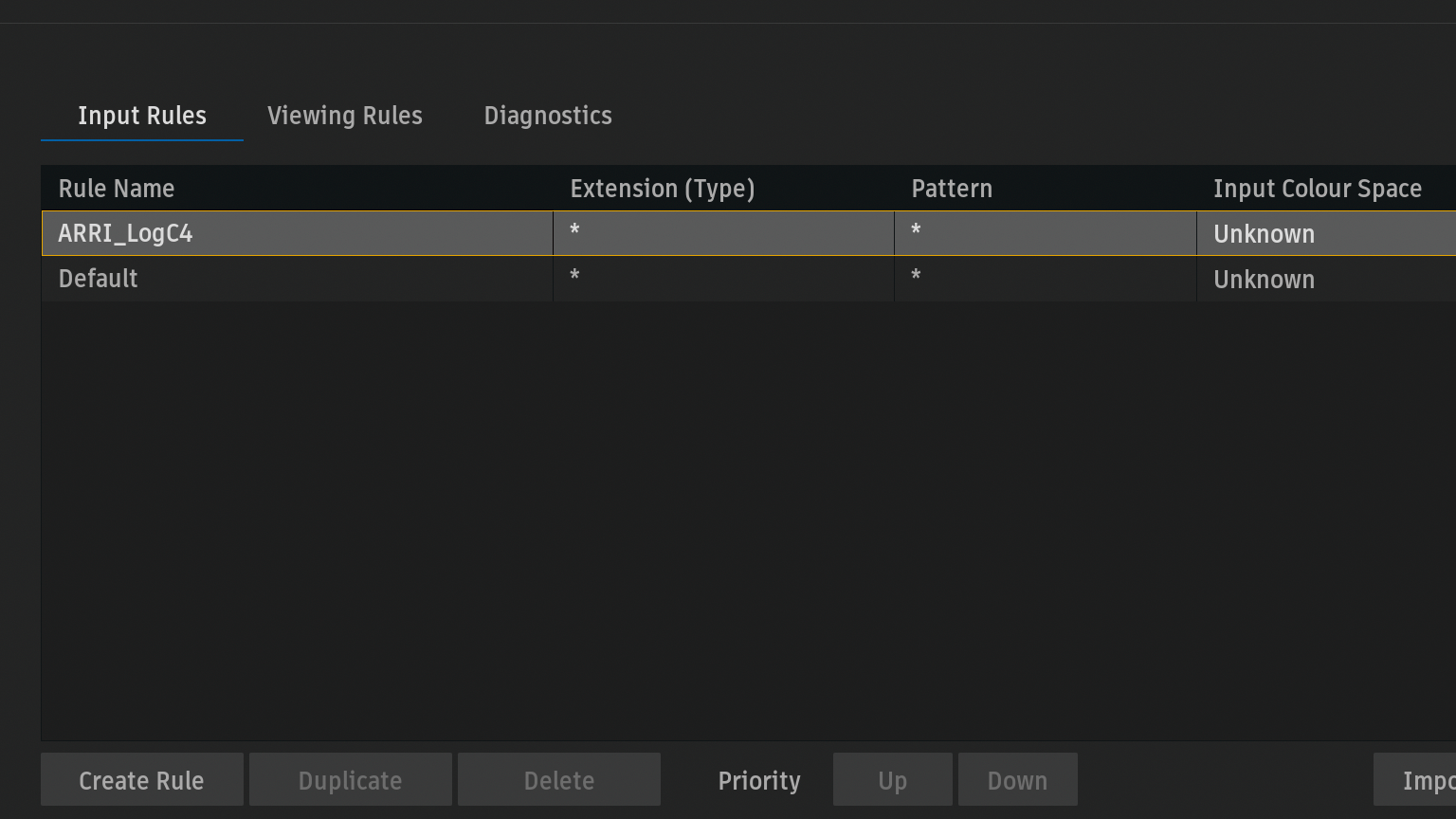This screenshot has width=1456, height=819.
Task: Move rule priority Up
Action: coord(892,780)
